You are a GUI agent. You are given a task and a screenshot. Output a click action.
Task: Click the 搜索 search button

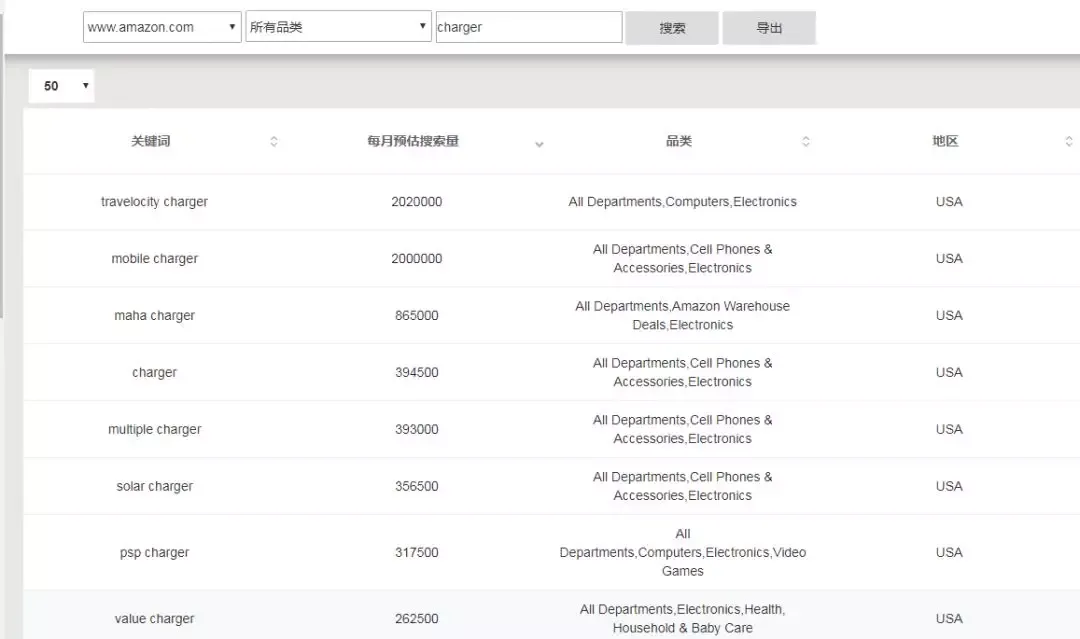tap(672, 28)
